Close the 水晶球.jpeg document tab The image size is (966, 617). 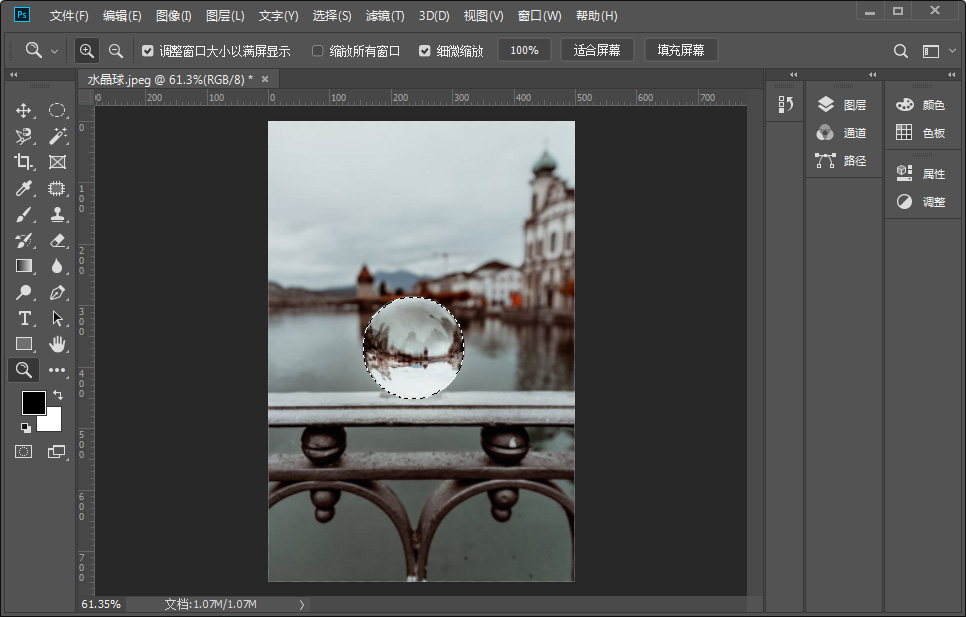tap(265, 79)
